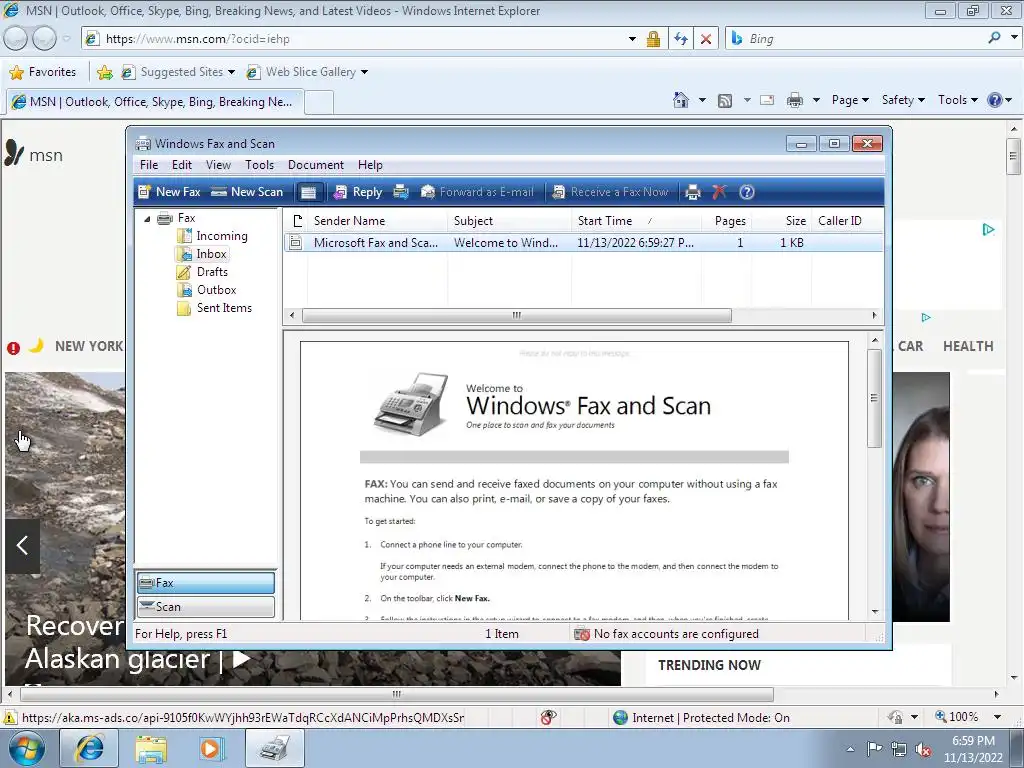Sort by Start Time column header
Viewport: 1024px width, 768px height.
(637, 221)
